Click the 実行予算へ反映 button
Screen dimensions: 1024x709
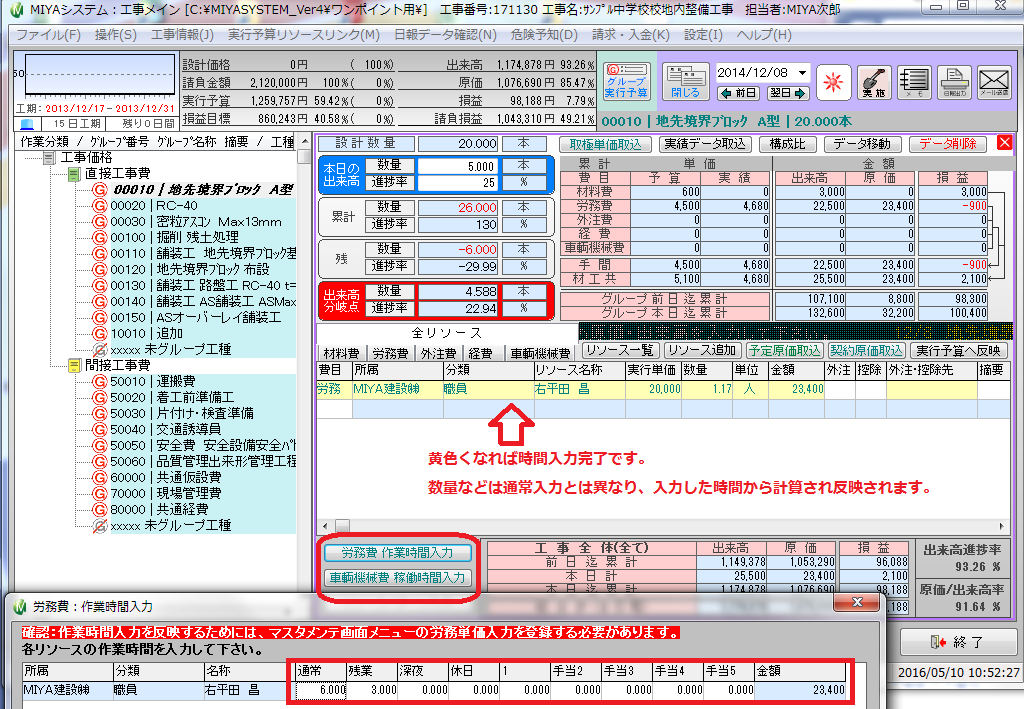(958, 351)
